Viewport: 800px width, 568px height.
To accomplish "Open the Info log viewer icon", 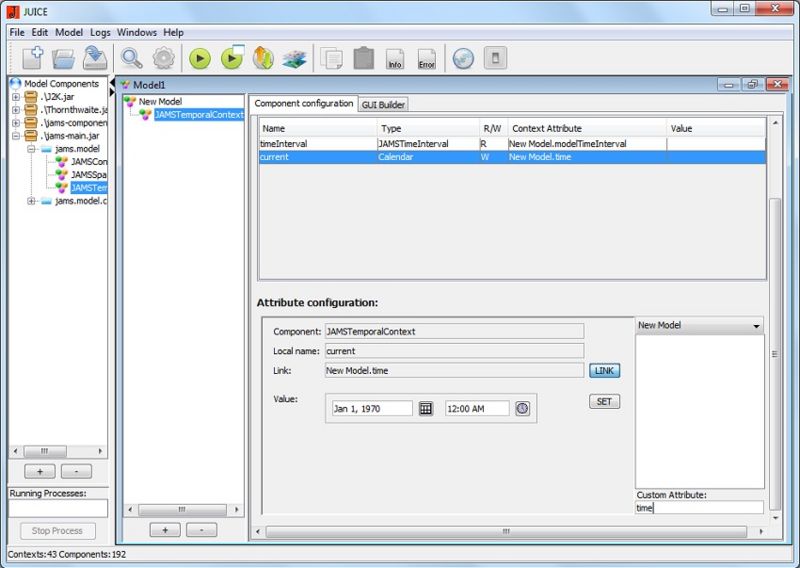I will [395, 58].
